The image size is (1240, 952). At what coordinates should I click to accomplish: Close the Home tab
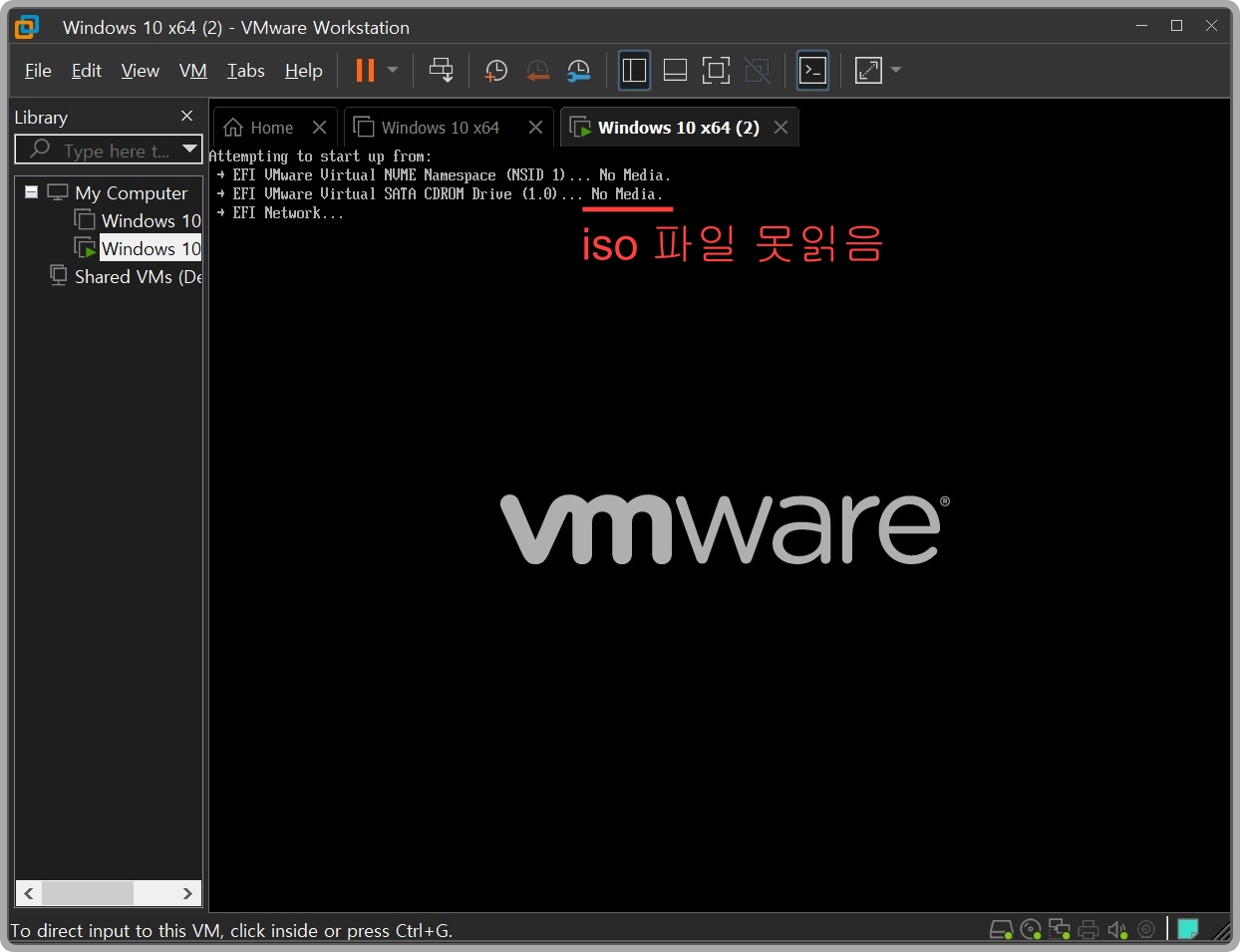click(x=319, y=128)
